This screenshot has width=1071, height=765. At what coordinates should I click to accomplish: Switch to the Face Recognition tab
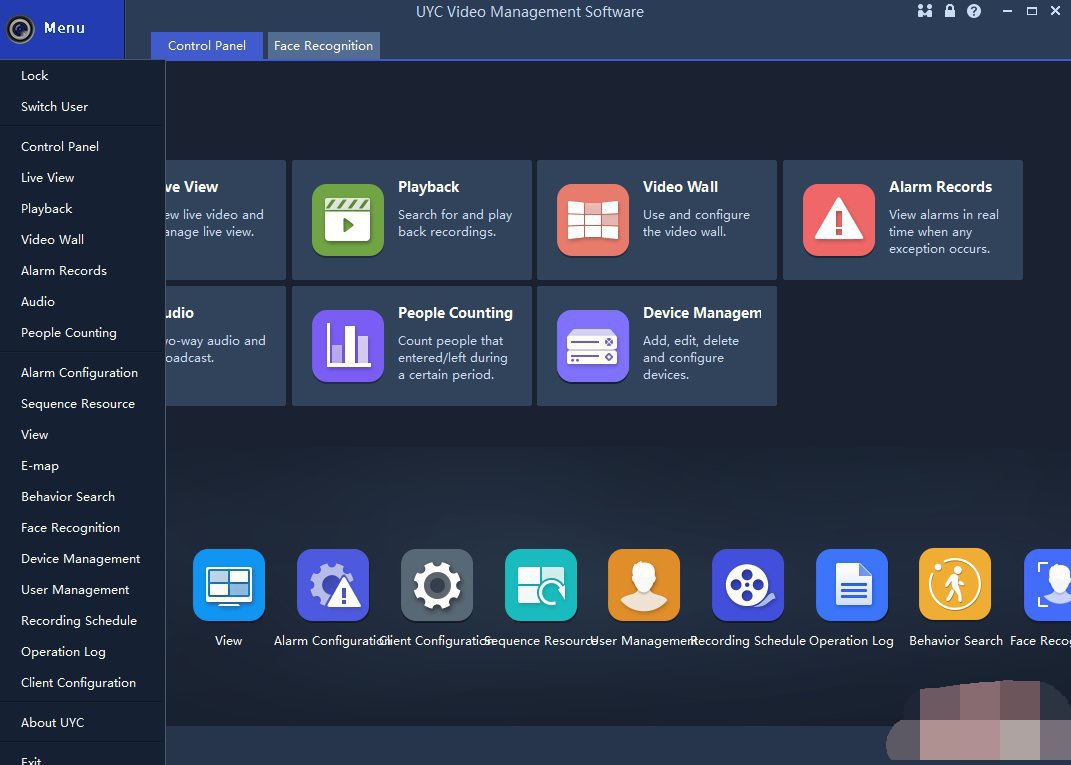point(324,46)
